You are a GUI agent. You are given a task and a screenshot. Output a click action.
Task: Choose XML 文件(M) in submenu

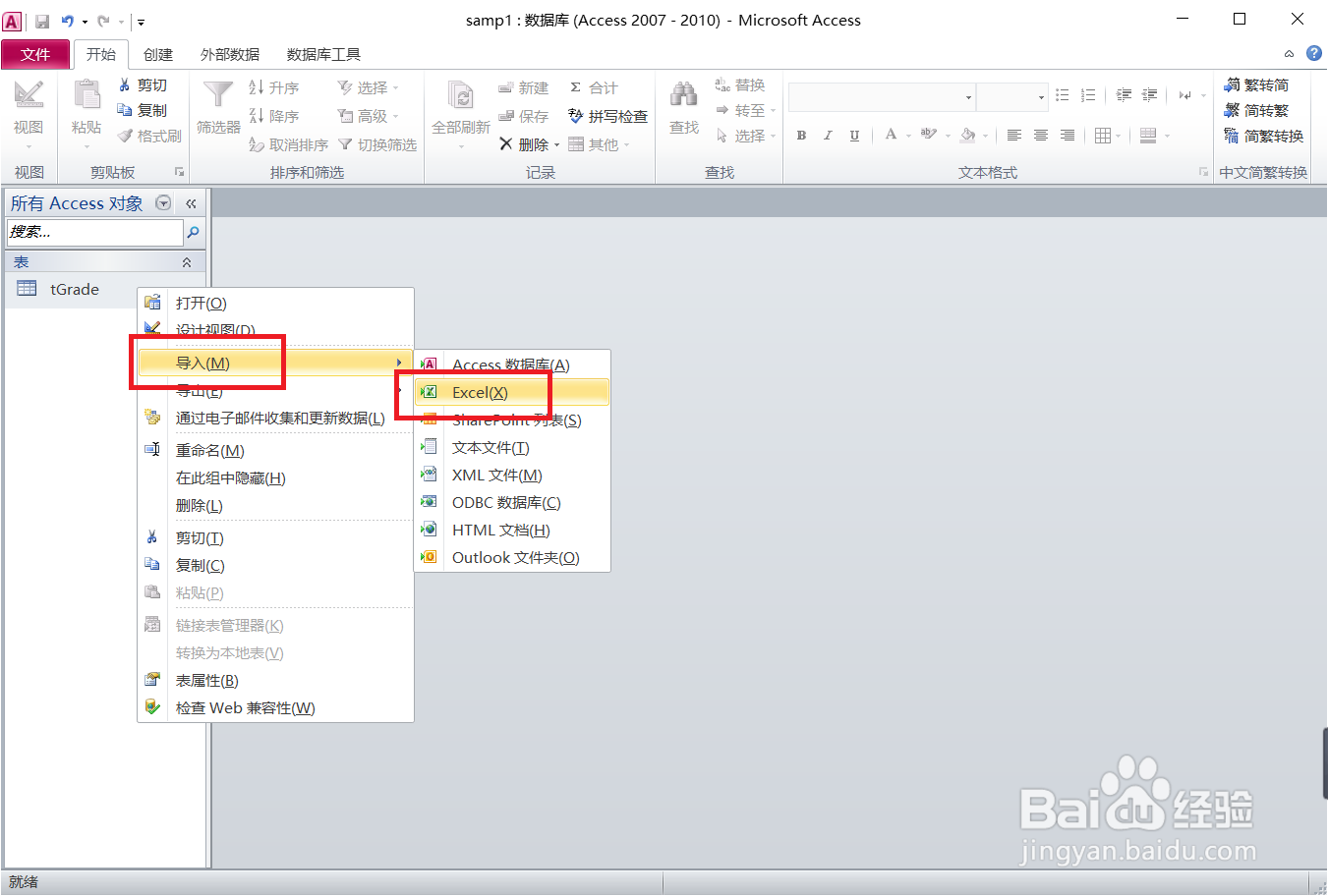coord(512,475)
